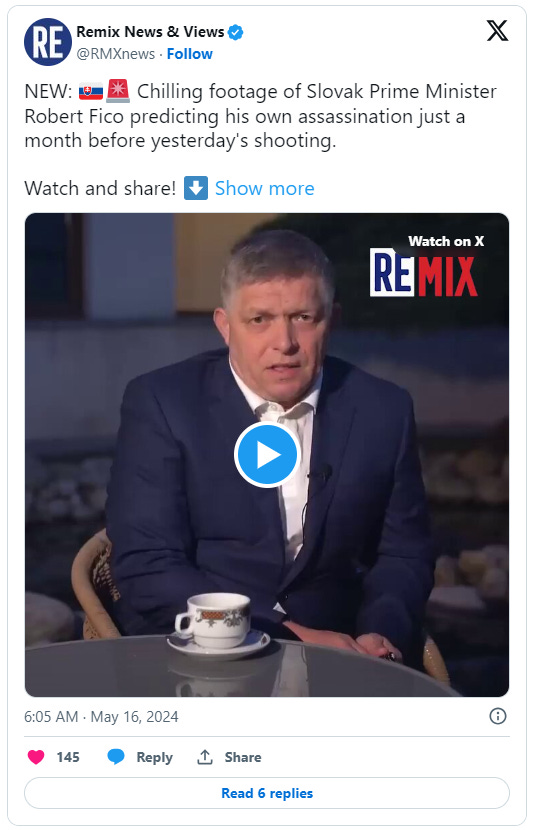Expand tweet text with Show more
Image resolution: width=540 pixels, height=830 pixels.
click(x=264, y=188)
